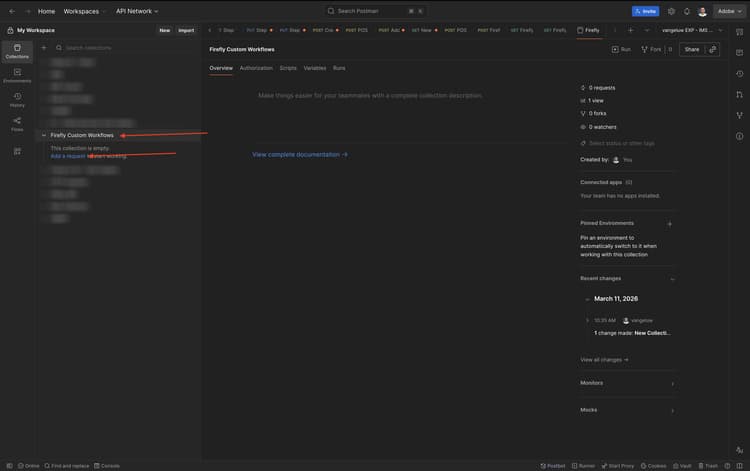Screen dimensions: 750x471
Task: Click the Search Postman bar
Action: 375,11
